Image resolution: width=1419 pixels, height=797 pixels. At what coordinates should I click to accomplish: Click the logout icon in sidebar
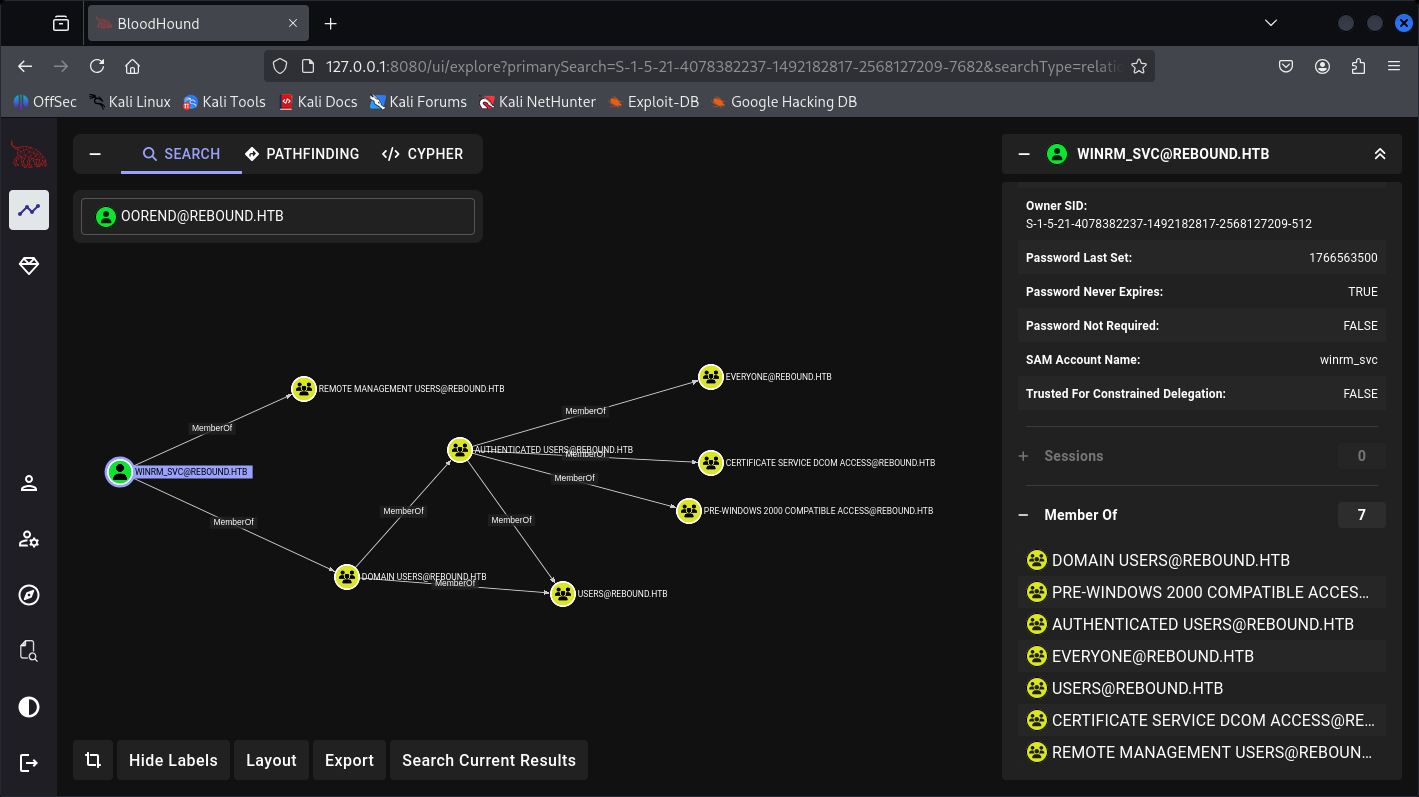click(x=29, y=763)
